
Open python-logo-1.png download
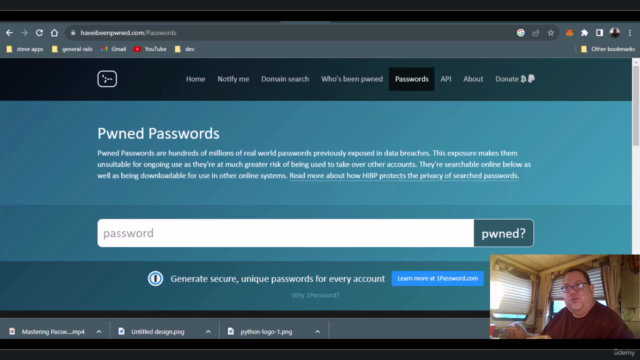pyautogui.click(x=261, y=331)
